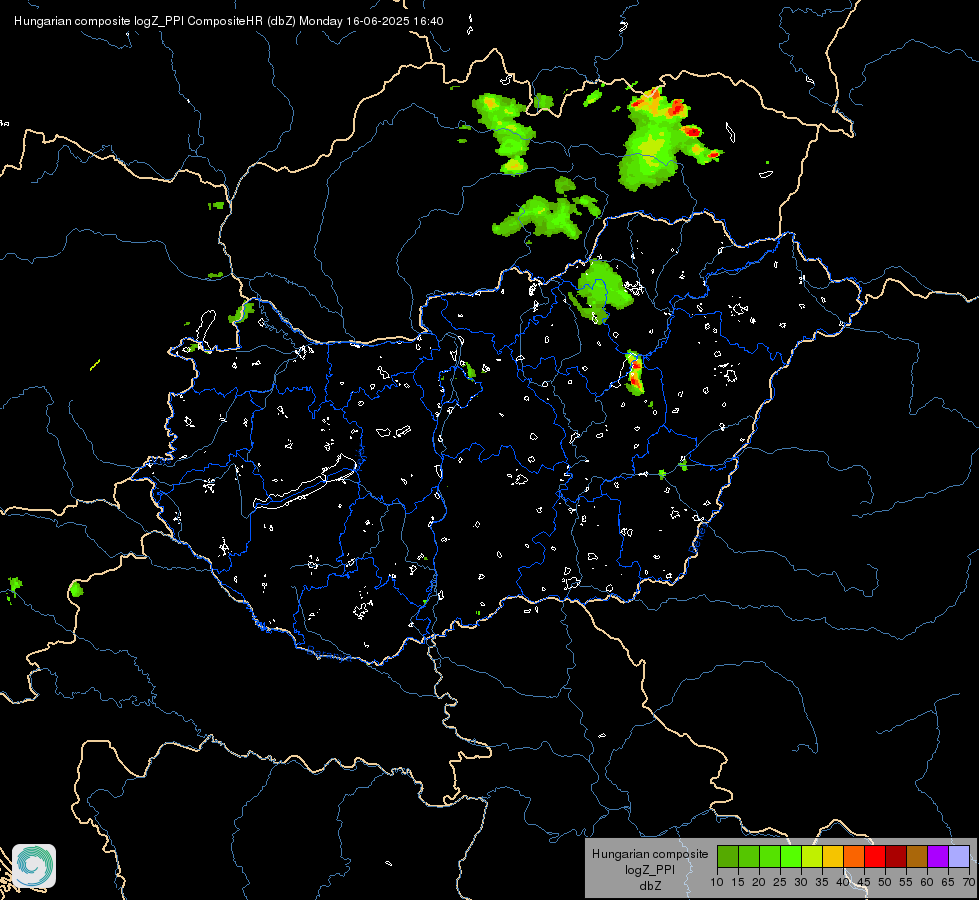Click the 'Hungarian composite' legend label
This screenshot has width=979, height=900.
(650, 854)
